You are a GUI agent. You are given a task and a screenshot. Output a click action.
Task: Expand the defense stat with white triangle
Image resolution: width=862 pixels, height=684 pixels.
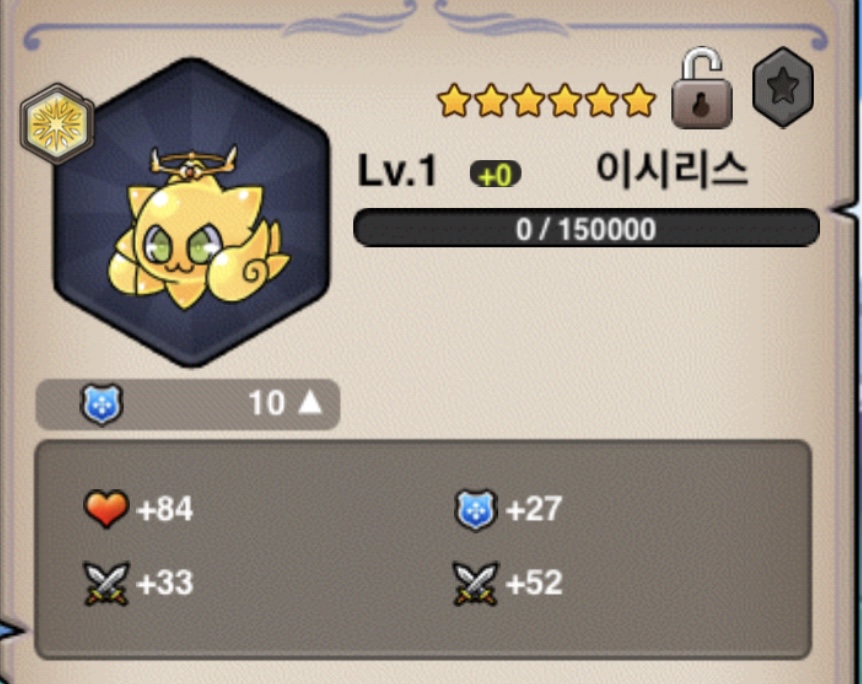pos(187,404)
